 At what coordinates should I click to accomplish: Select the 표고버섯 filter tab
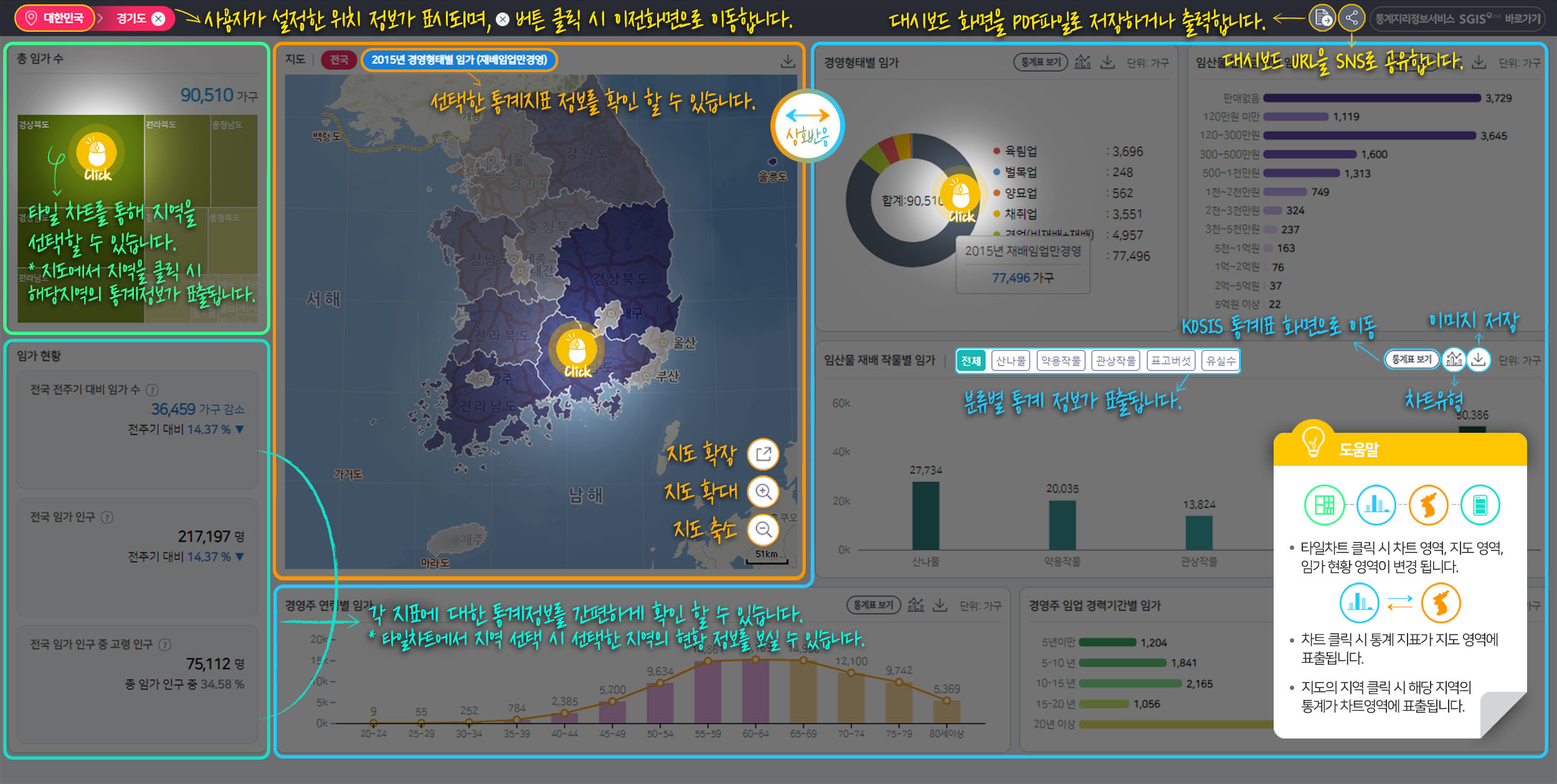pos(1171,361)
